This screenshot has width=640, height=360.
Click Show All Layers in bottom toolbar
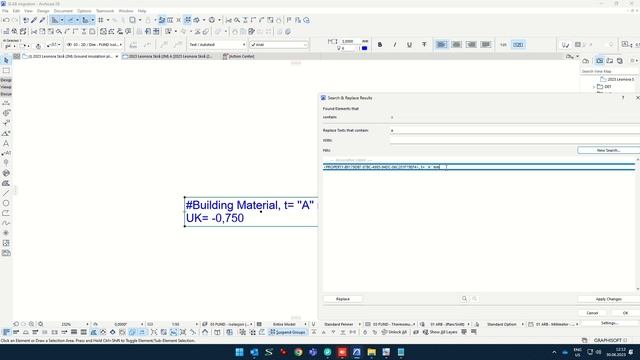coord(441,332)
